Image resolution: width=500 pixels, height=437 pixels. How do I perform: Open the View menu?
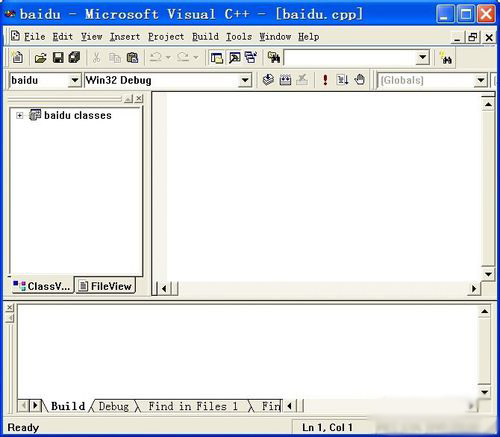(x=92, y=37)
